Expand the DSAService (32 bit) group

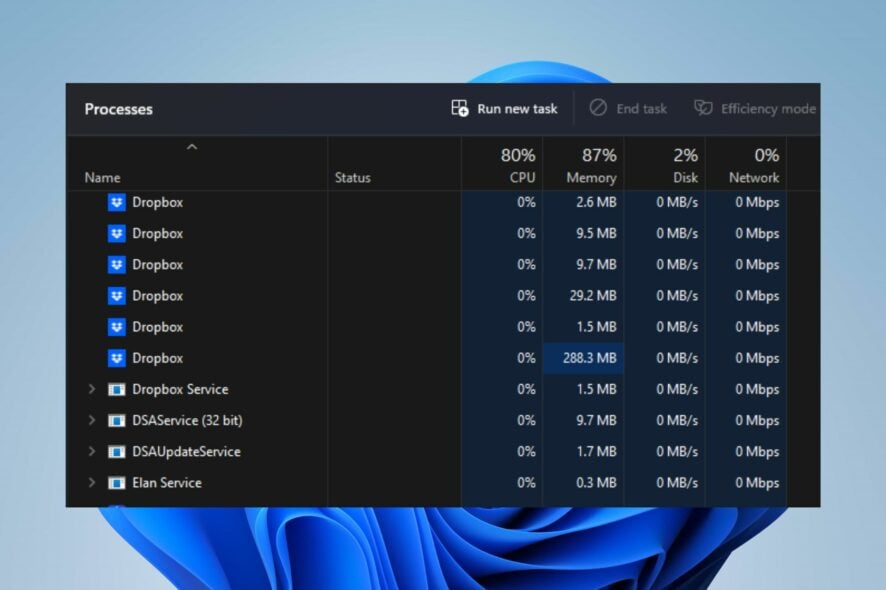[x=92, y=420]
